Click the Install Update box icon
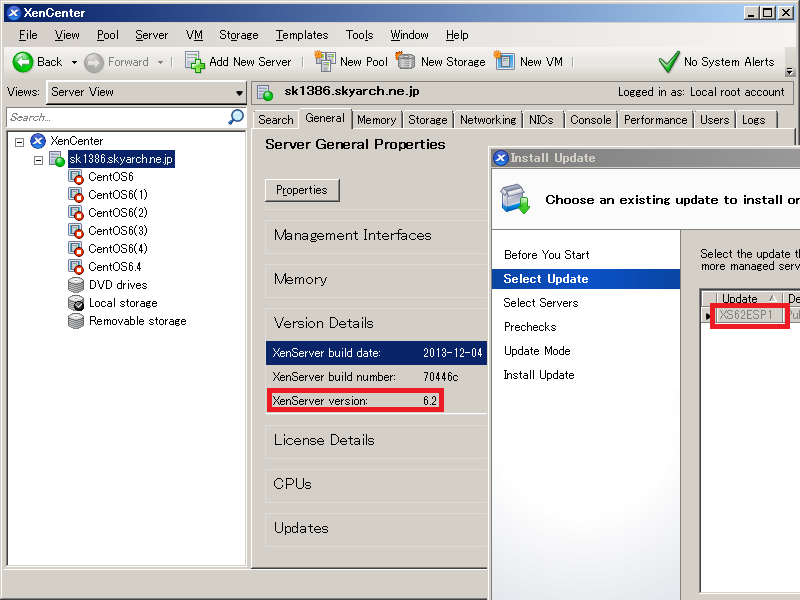This screenshot has height=600, width=800. pos(515,198)
